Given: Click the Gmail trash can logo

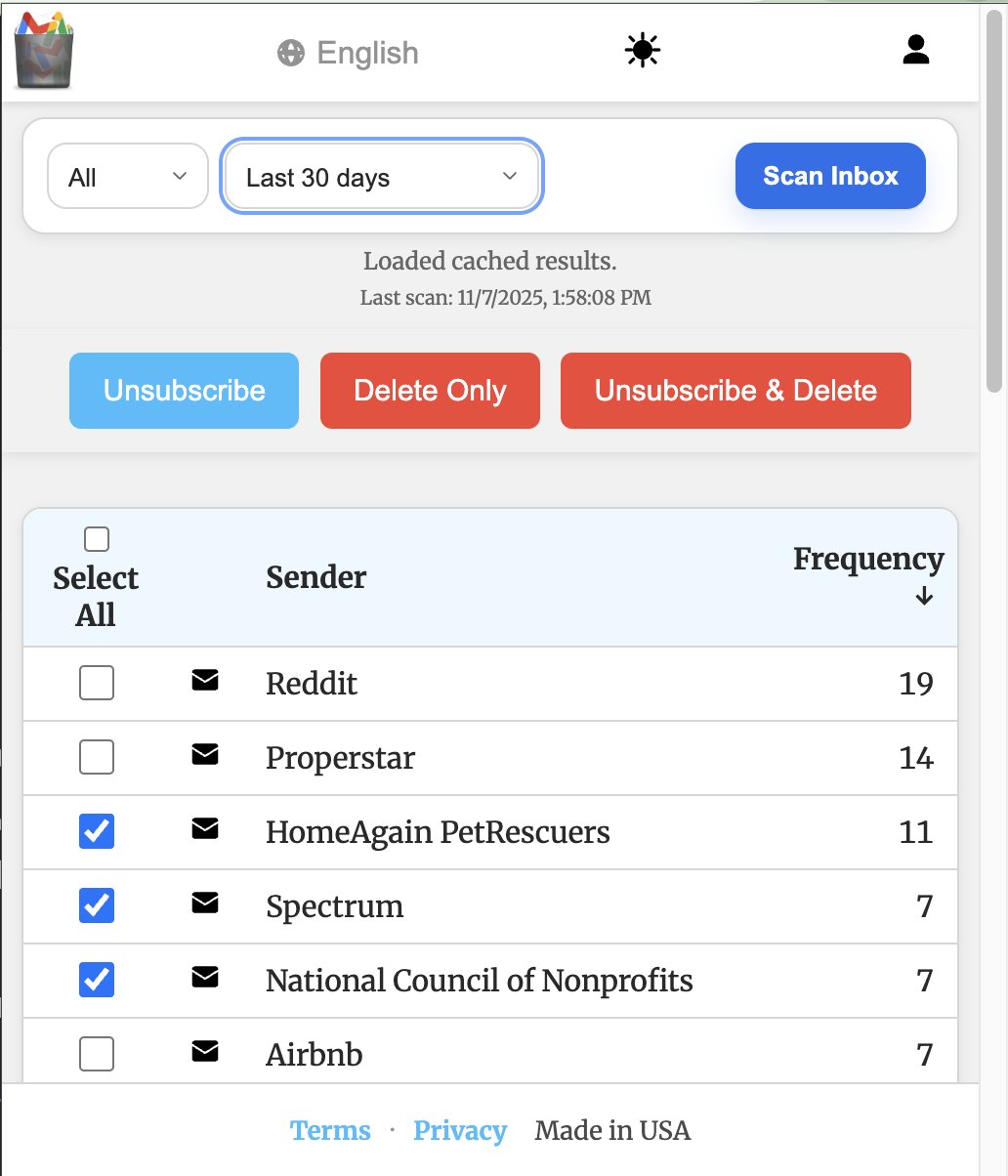Looking at the screenshot, I should (x=44, y=51).
